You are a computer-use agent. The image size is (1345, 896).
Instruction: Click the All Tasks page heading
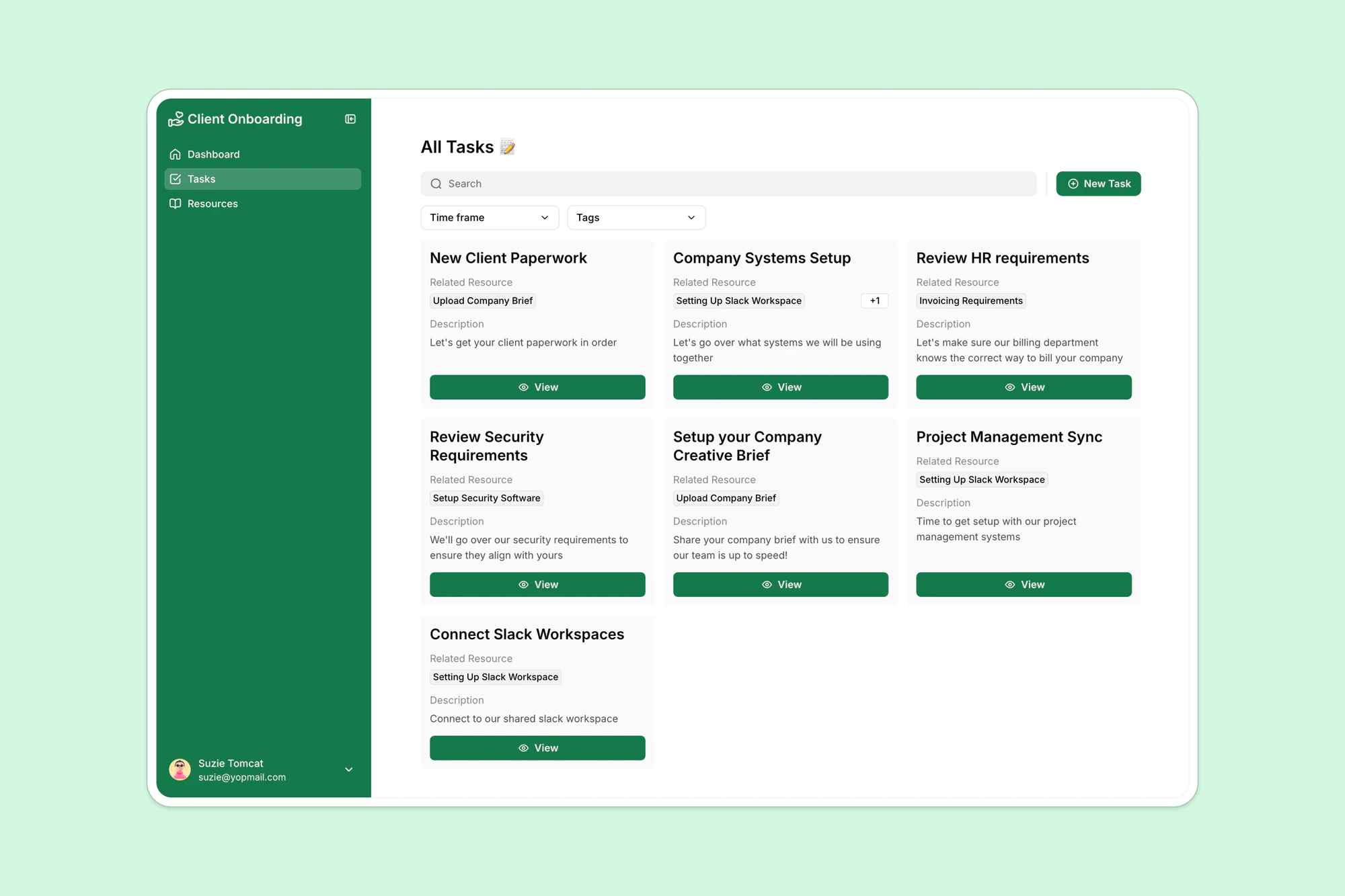coord(457,147)
